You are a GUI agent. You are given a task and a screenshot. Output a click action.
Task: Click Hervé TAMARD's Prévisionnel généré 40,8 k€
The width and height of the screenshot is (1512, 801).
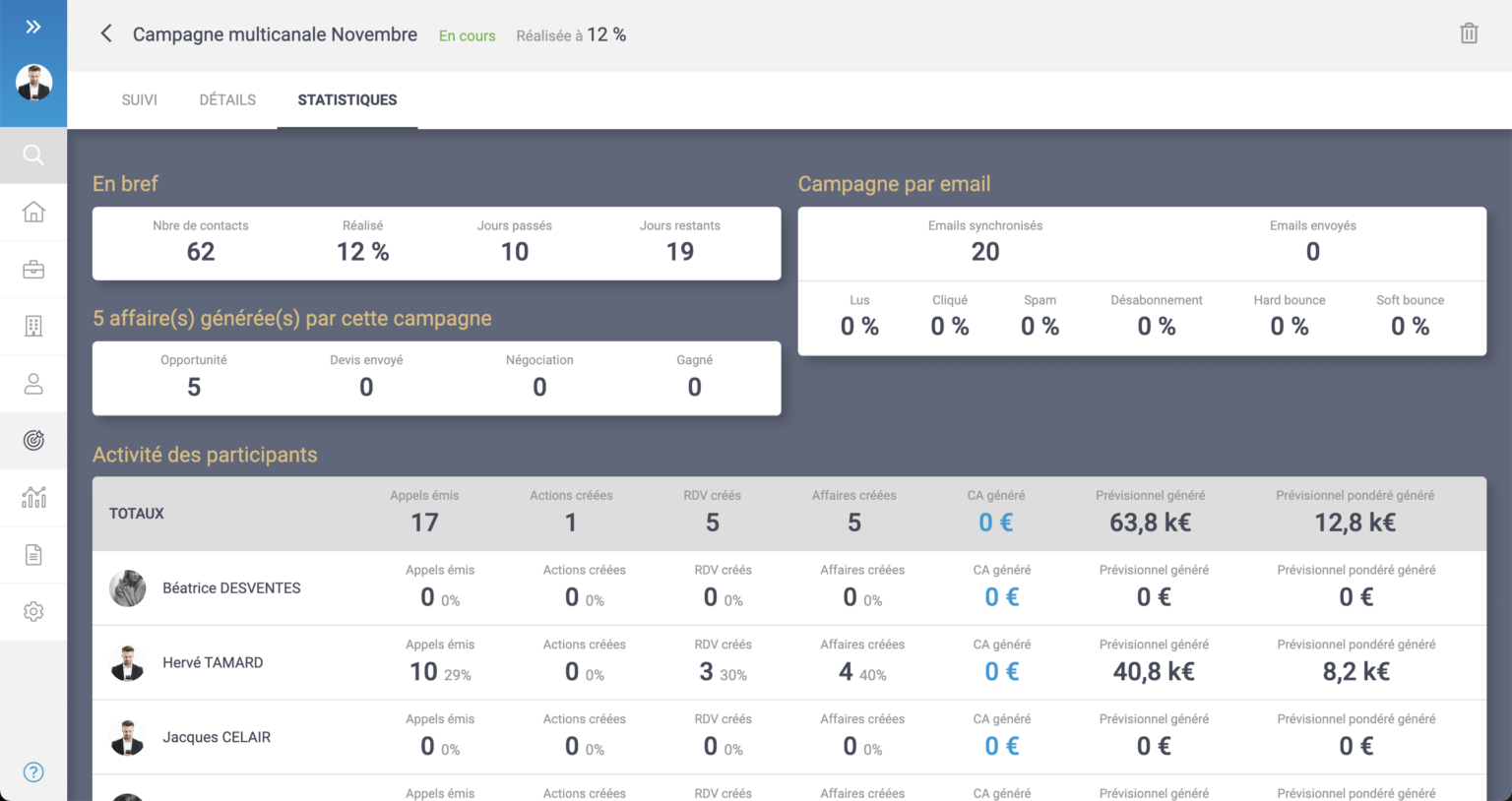pyautogui.click(x=1154, y=672)
